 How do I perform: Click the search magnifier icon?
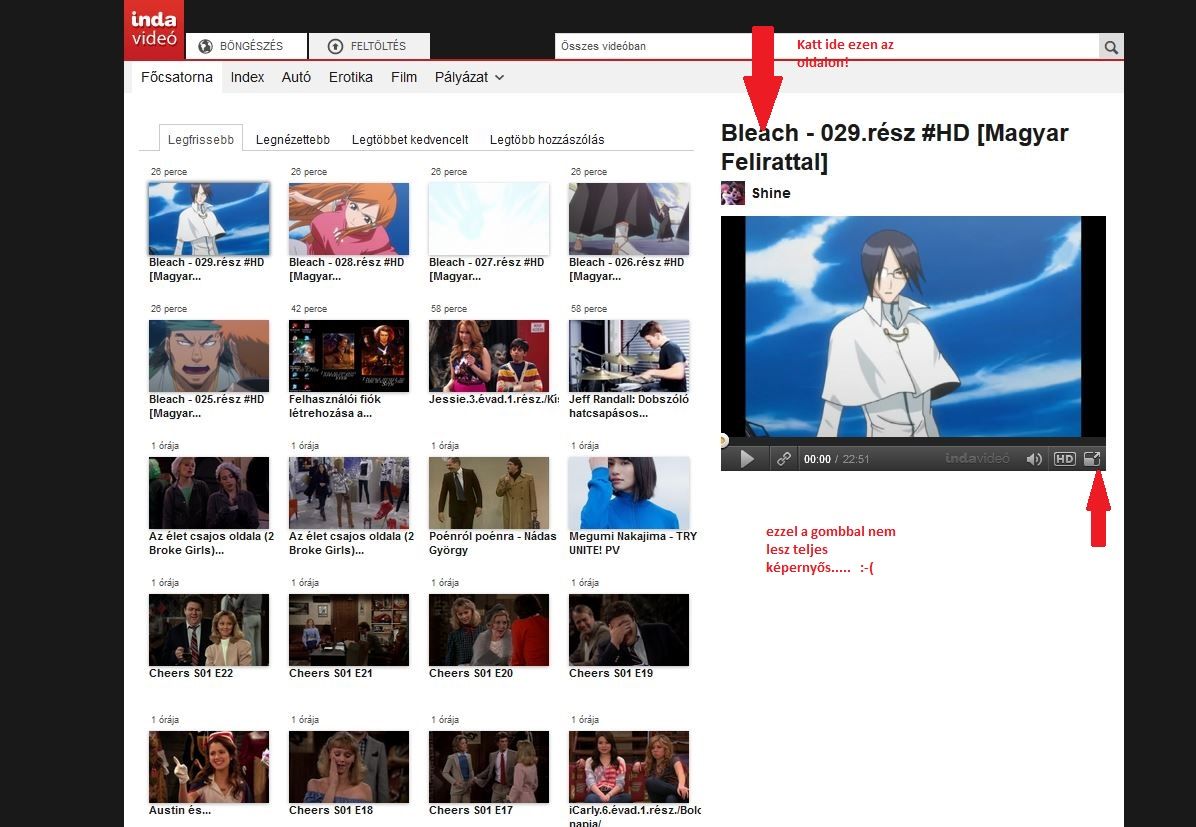[x=1111, y=47]
